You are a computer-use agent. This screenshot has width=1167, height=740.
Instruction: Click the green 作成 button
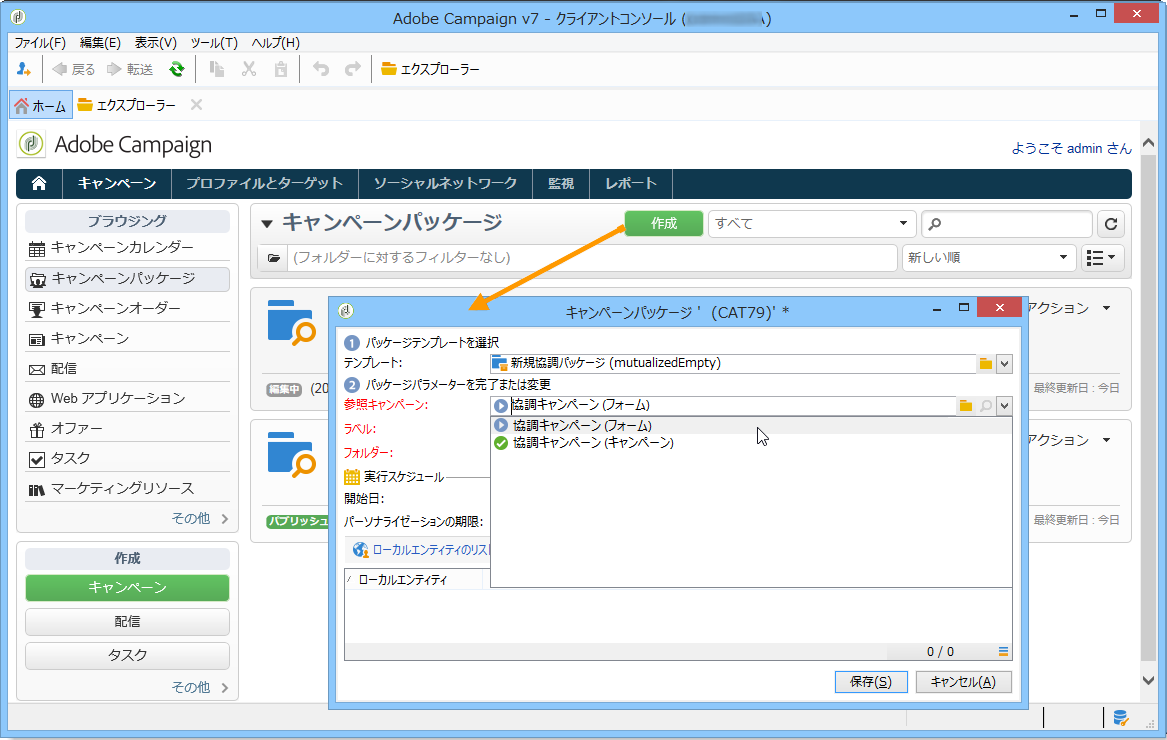(663, 223)
